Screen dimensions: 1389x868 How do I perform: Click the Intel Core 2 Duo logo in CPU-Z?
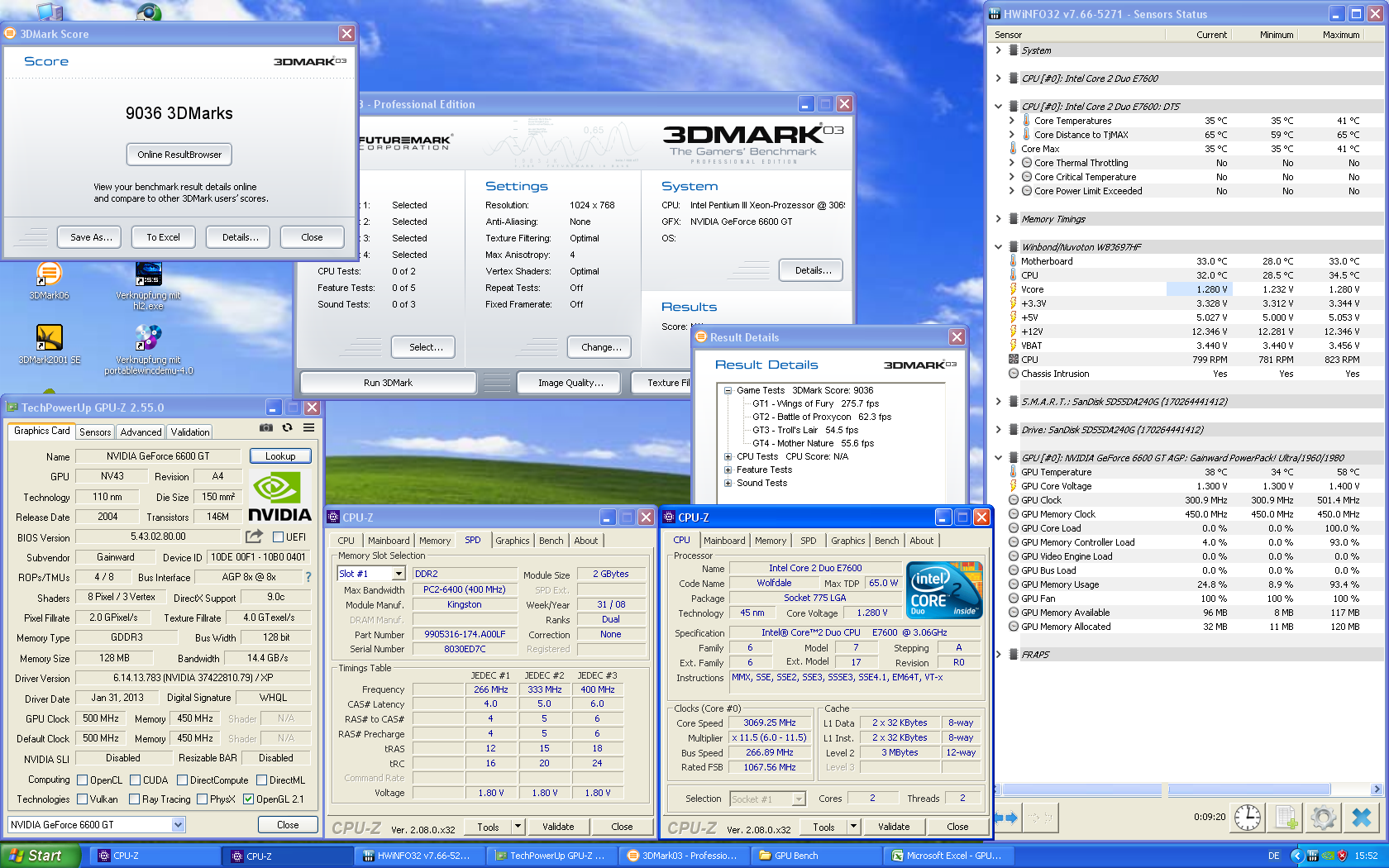pyautogui.click(x=943, y=589)
